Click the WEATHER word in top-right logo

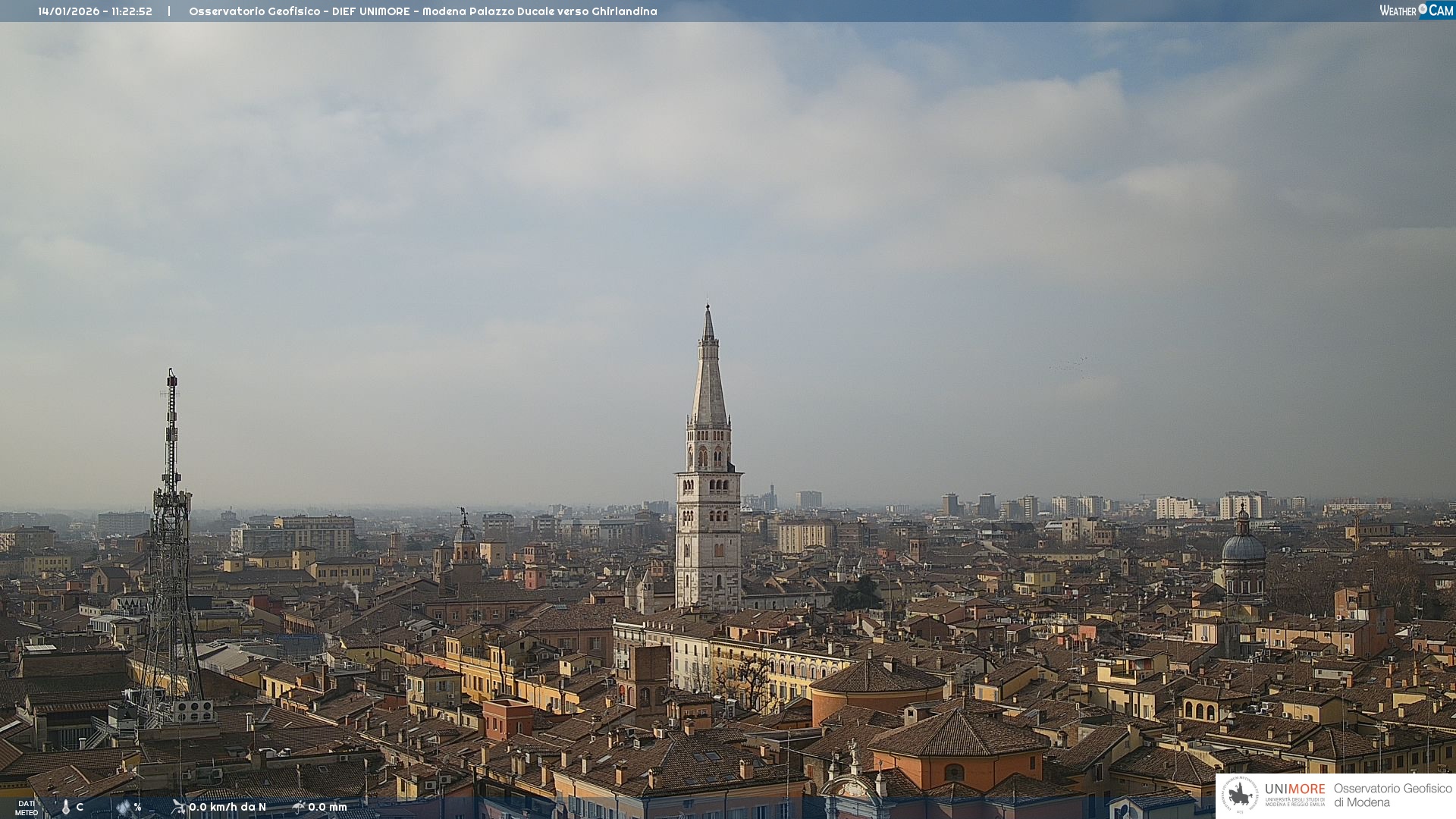click(1398, 11)
